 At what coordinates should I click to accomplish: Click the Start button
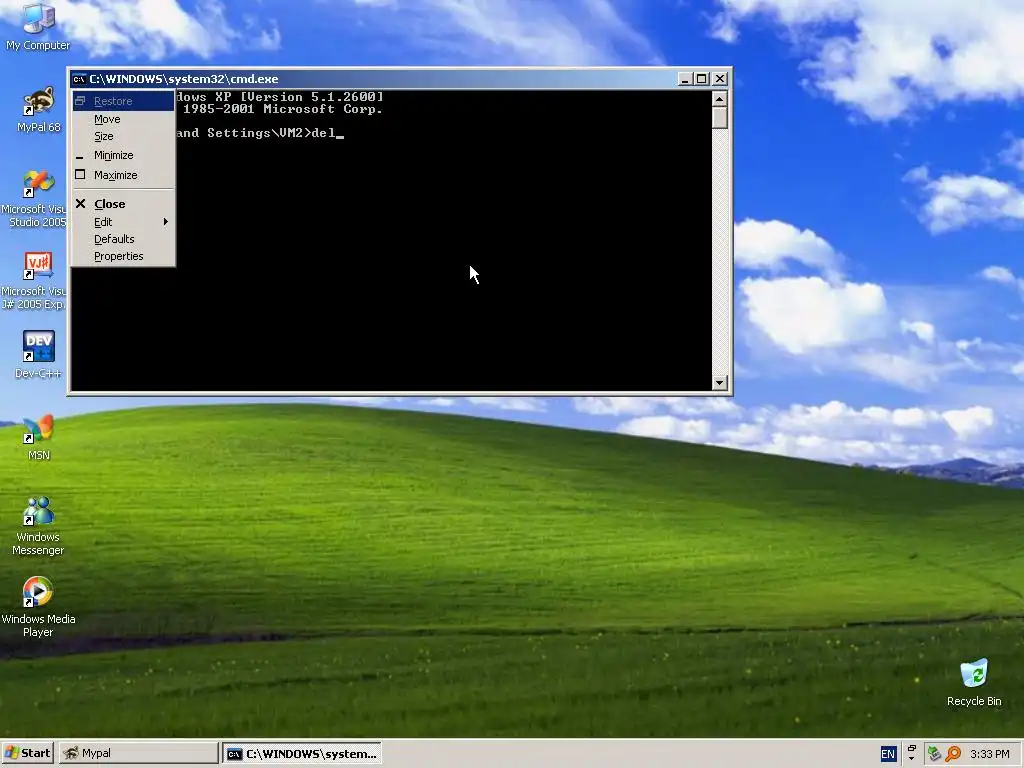point(28,753)
